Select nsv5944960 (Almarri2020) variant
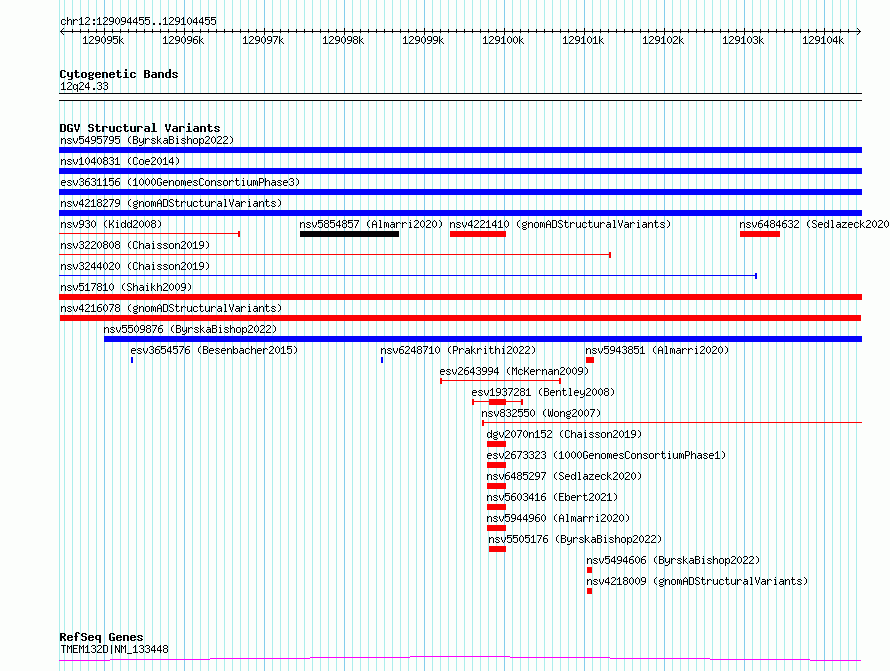Viewport: 890px width, 671px height. tap(496, 528)
